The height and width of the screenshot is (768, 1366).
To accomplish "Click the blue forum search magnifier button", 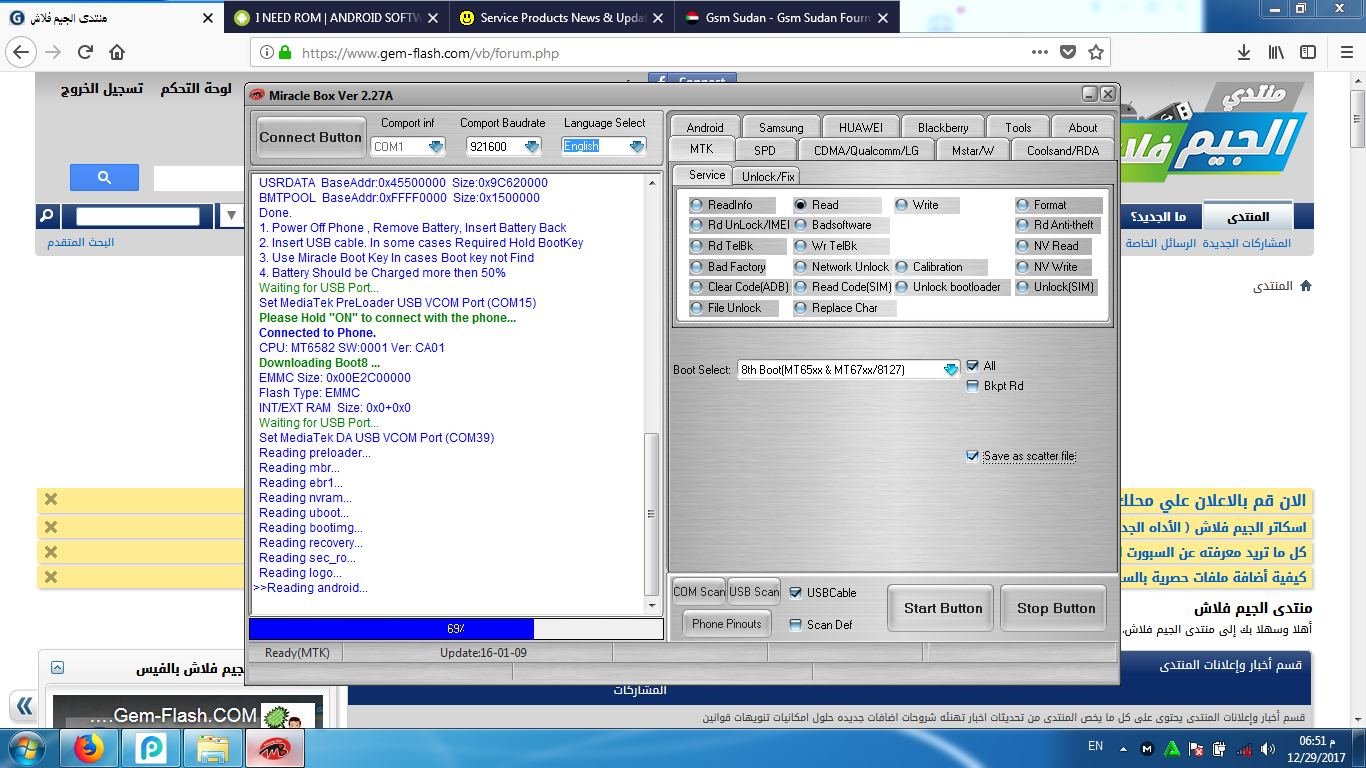I will (x=104, y=178).
